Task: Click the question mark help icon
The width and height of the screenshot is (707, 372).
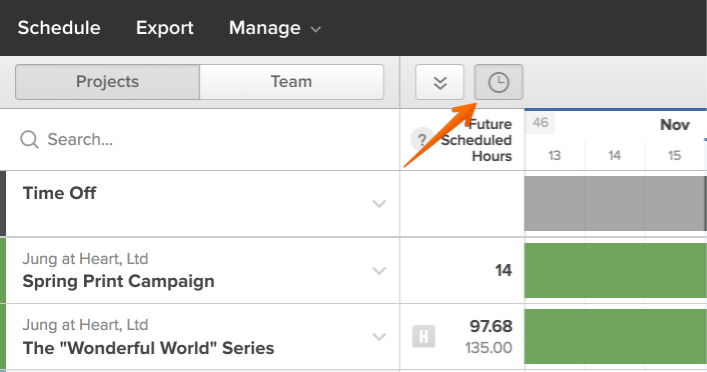Action: coord(422,140)
